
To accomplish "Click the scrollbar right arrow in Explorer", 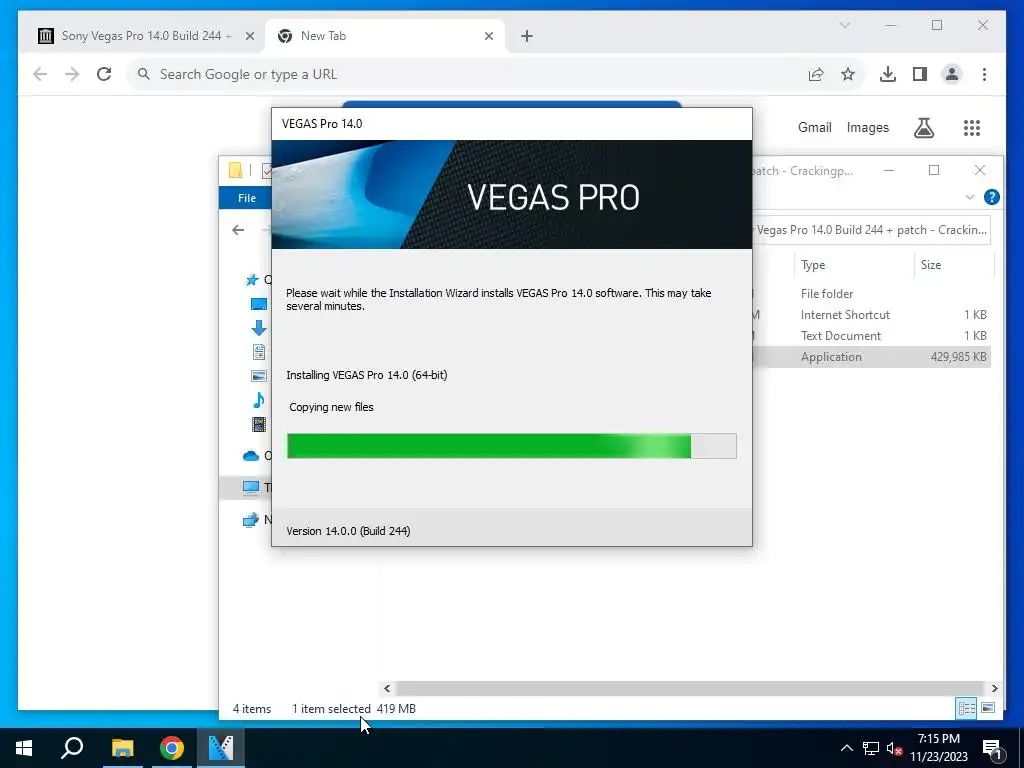I will tap(994, 688).
